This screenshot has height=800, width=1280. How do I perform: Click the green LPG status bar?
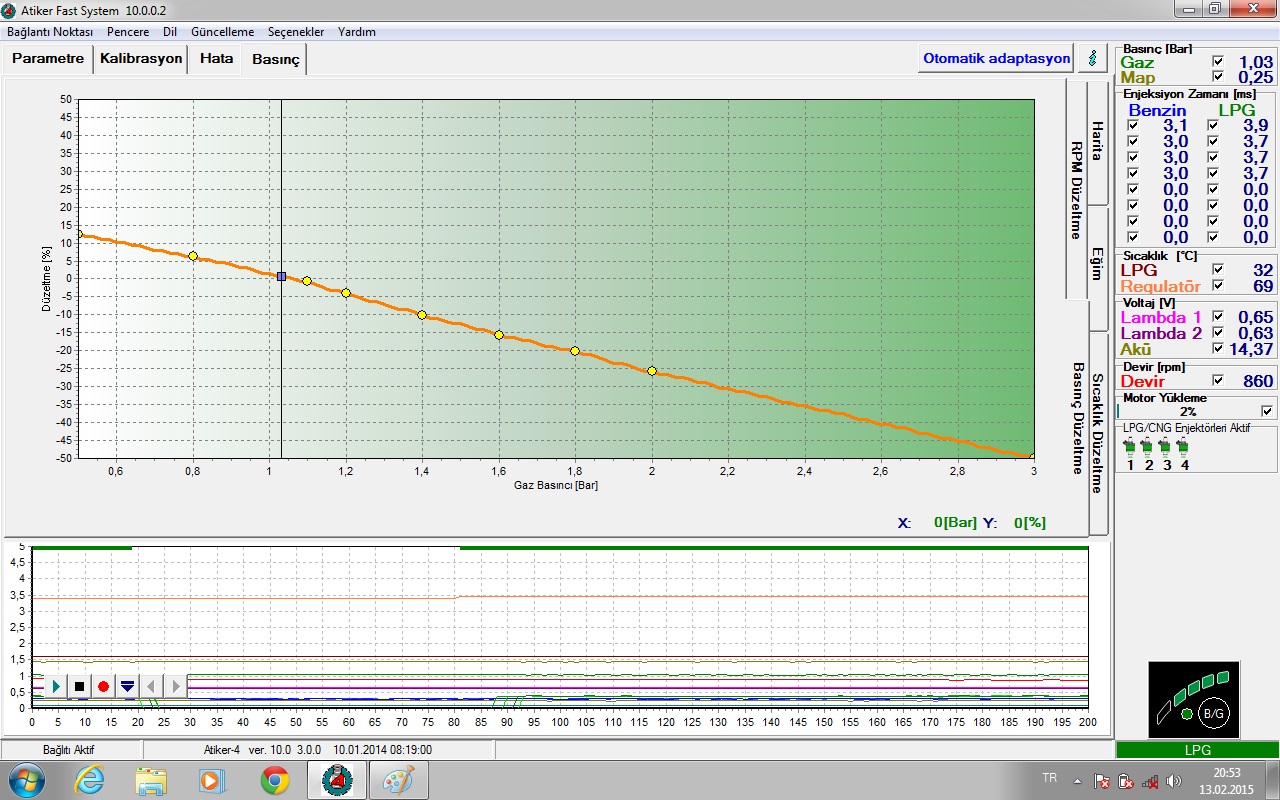[1197, 750]
